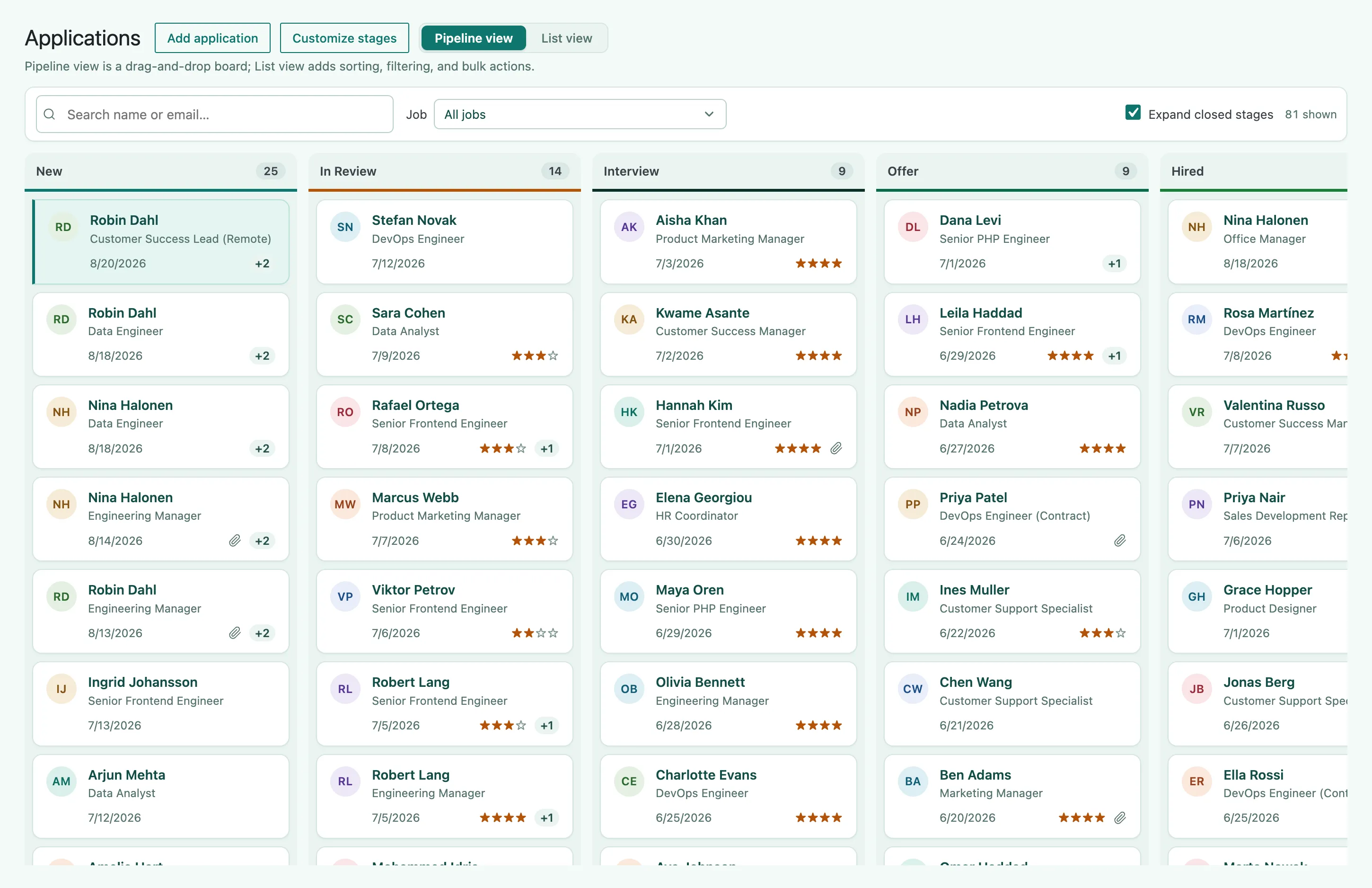Click Grace Hopper name in Hired column
This screenshot has height=888, width=1372.
point(1268,590)
